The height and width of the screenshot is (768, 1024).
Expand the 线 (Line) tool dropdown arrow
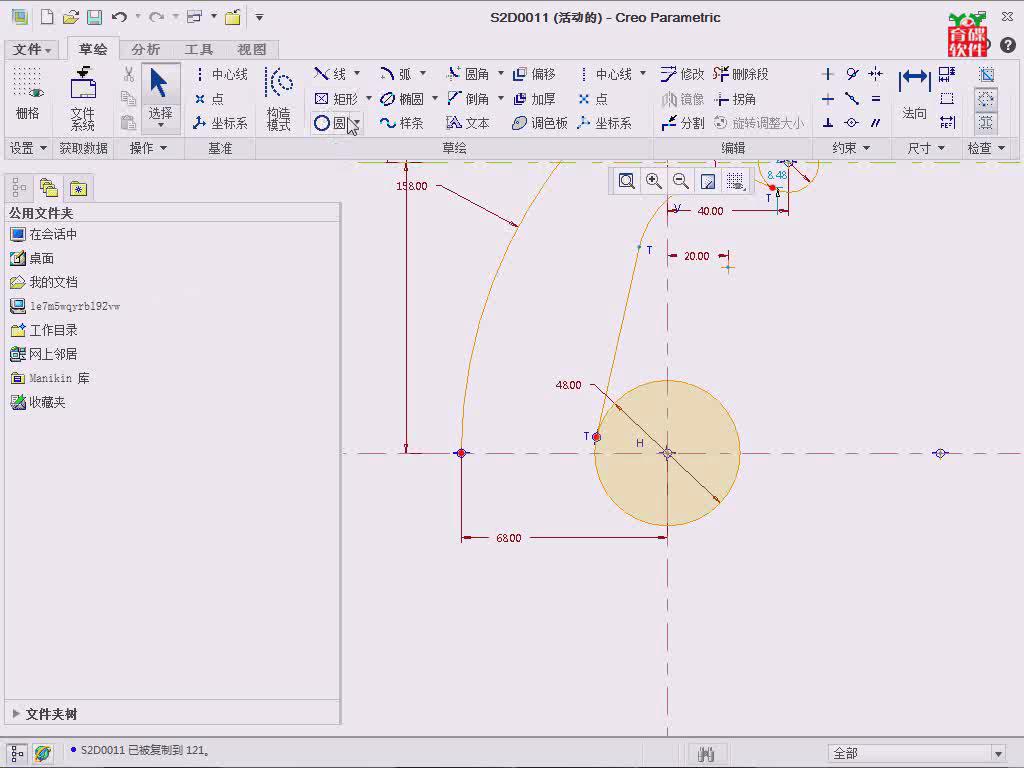(357, 73)
